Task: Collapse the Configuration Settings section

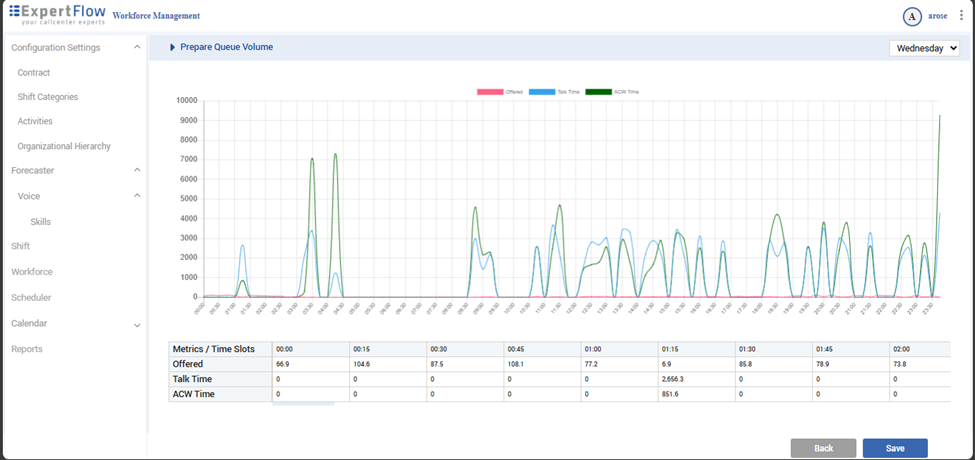Action: 137,47
